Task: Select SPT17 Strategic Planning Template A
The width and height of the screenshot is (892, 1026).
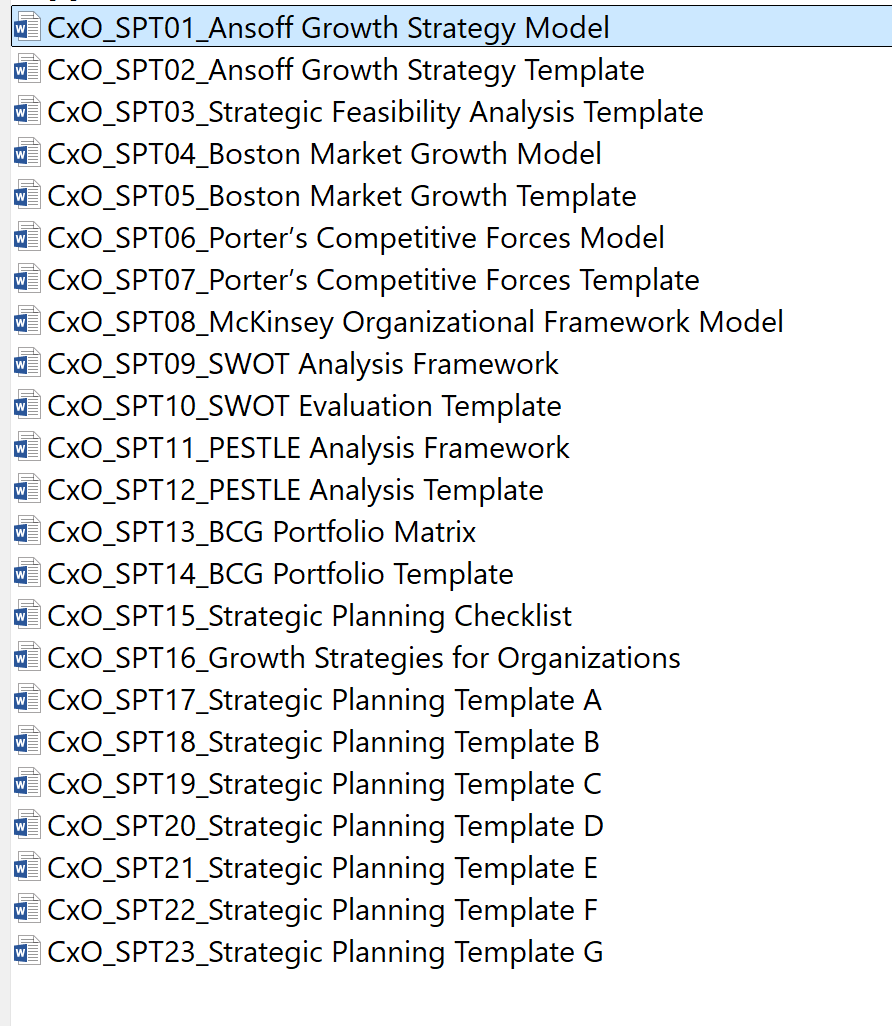Action: pos(324,700)
